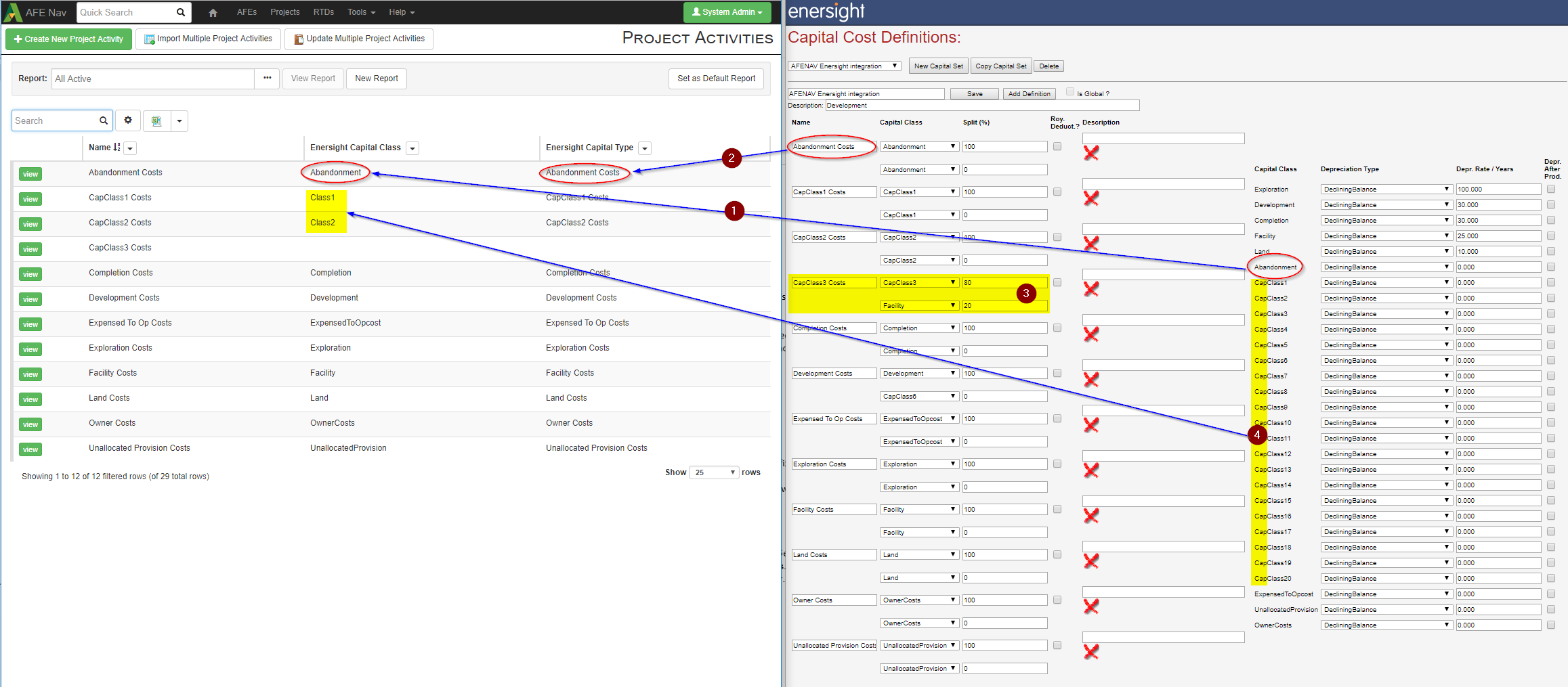The image size is (1568, 687).
Task: Click the Description field showing Development
Action: [x=982, y=105]
